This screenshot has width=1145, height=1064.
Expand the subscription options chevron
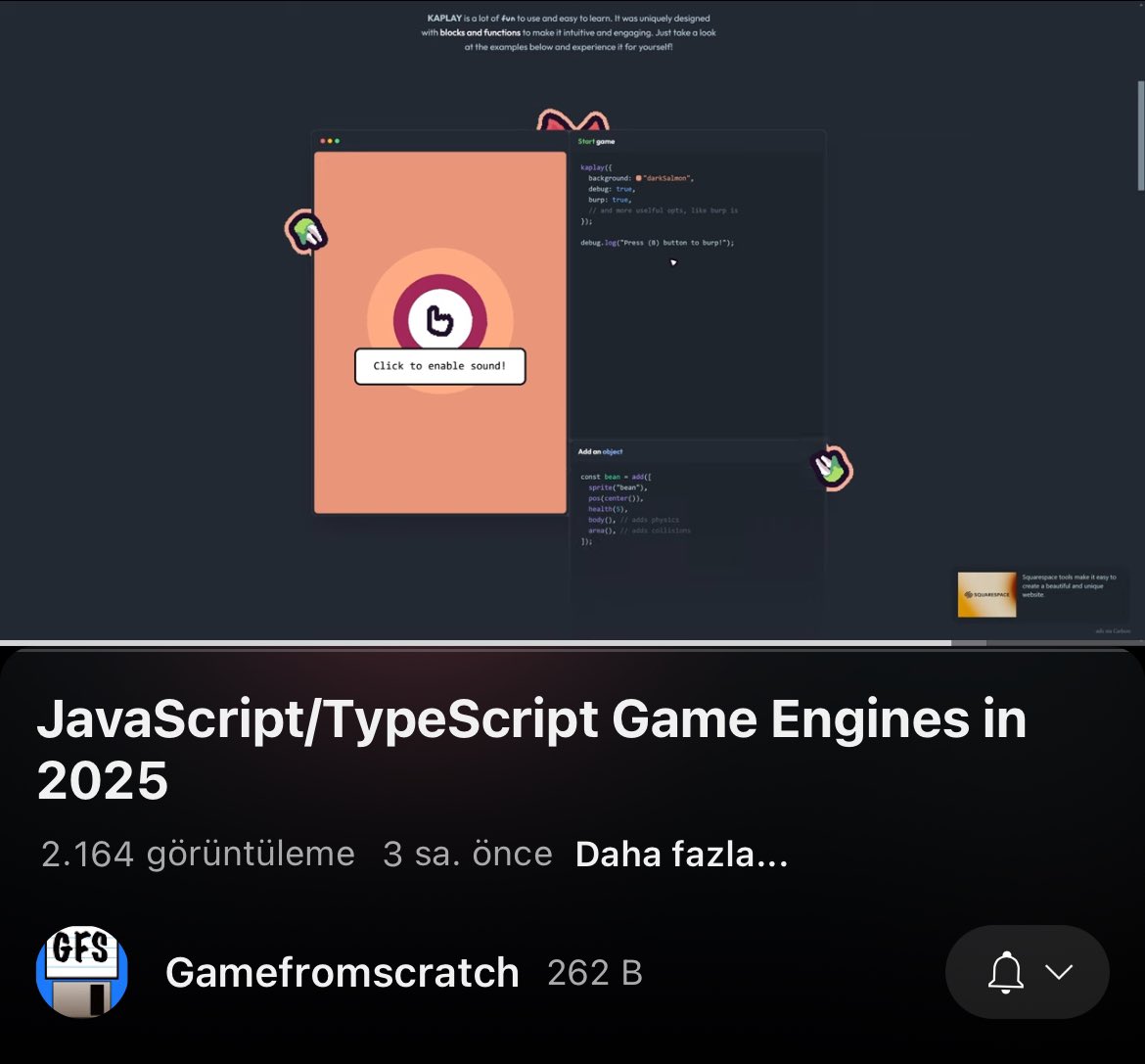tap(1058, 972)
